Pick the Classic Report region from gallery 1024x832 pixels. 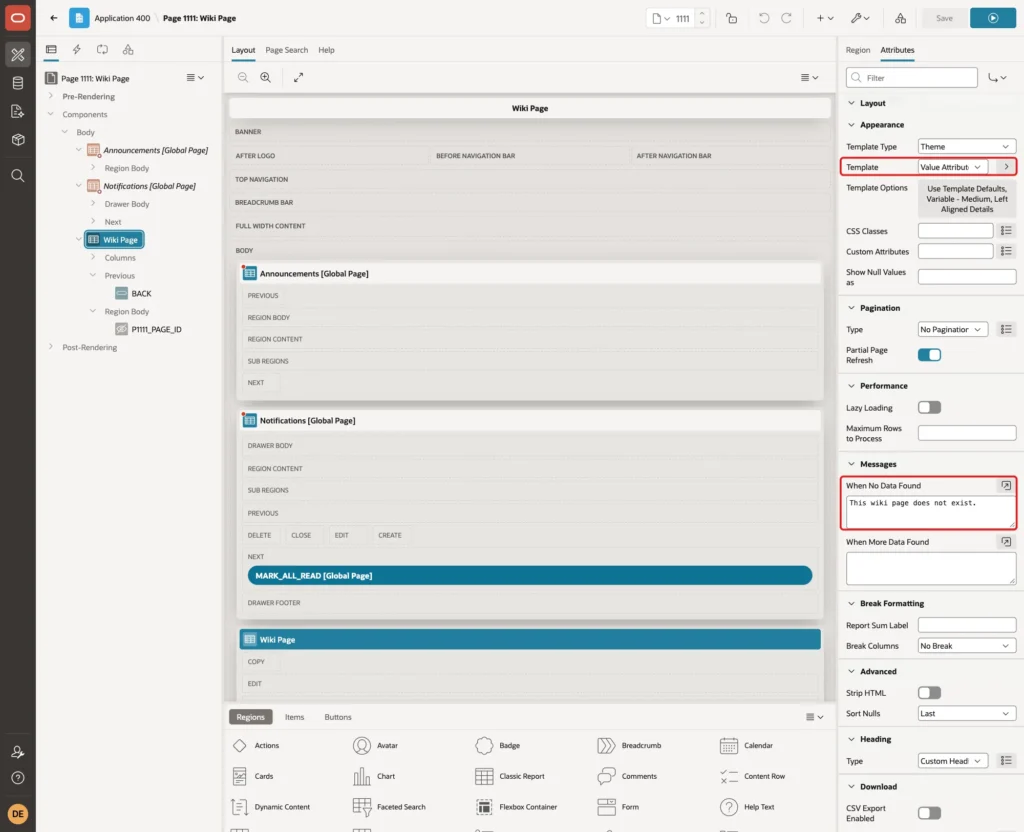(510, 776)
